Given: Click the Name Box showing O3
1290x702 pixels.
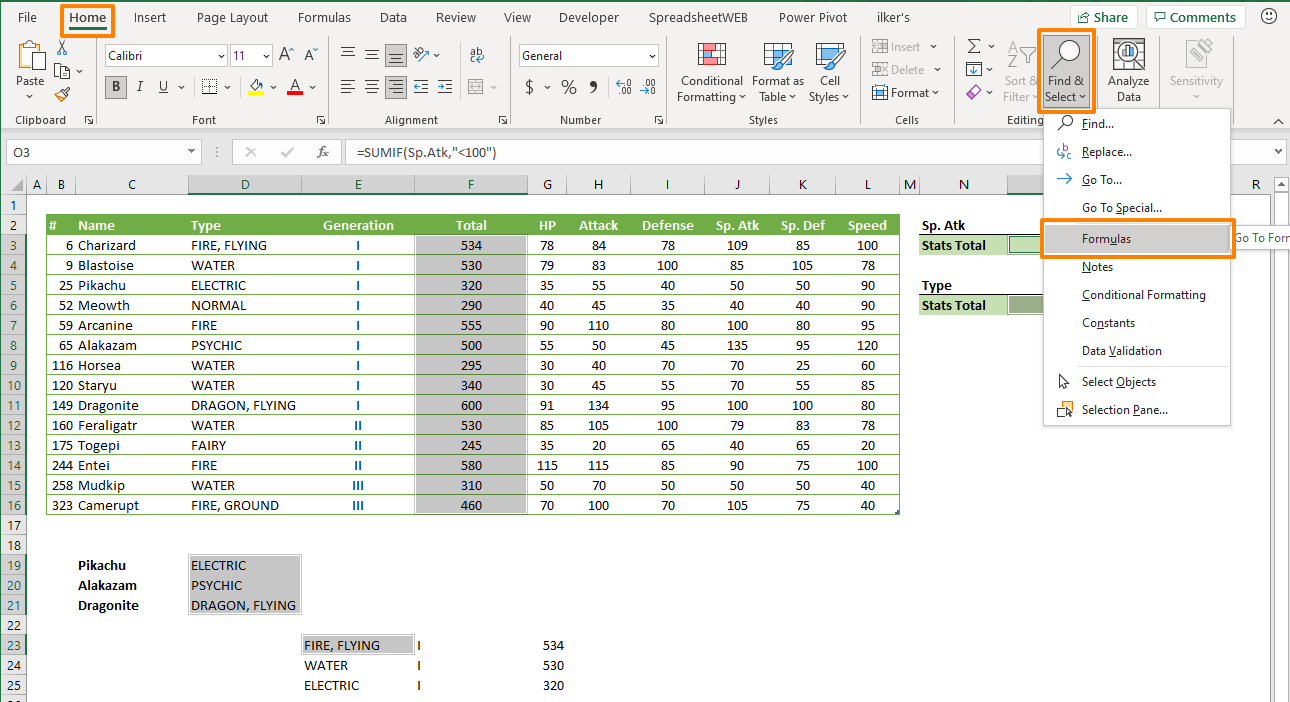Looking at the screenshot, I should click(x=95, y=152).
